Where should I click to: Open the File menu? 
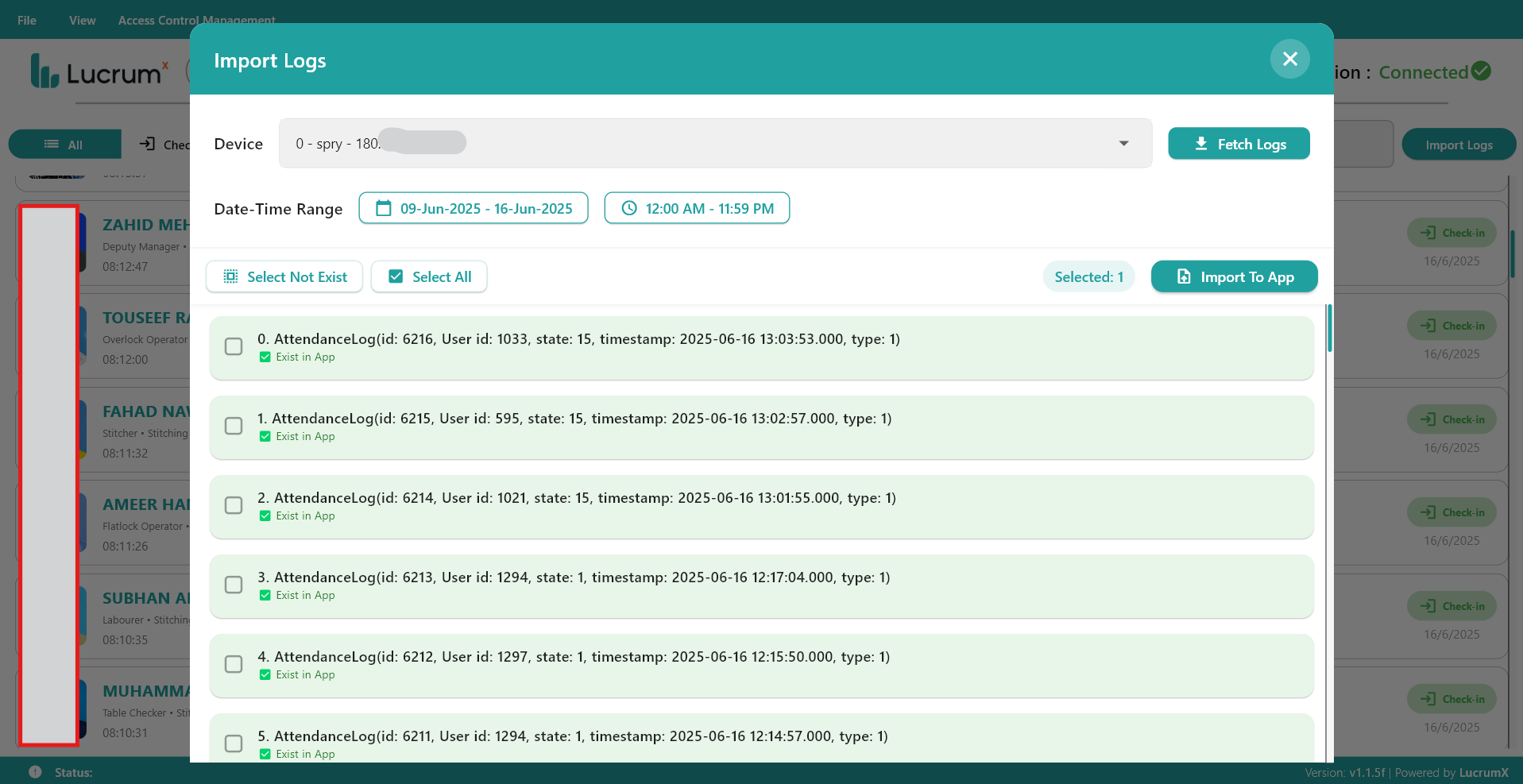coord(26,20)
